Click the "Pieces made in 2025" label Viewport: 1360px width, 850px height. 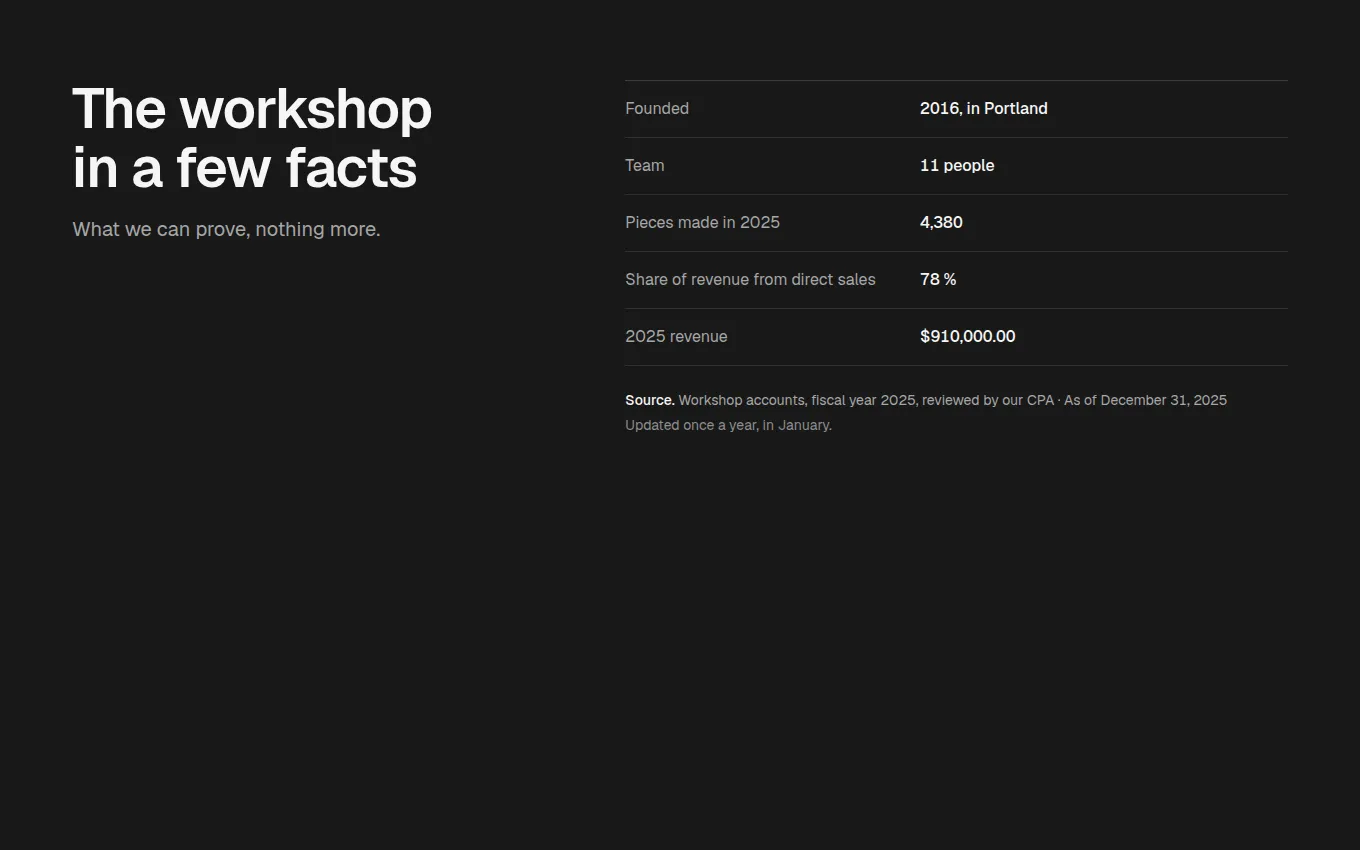click(703, 222)
